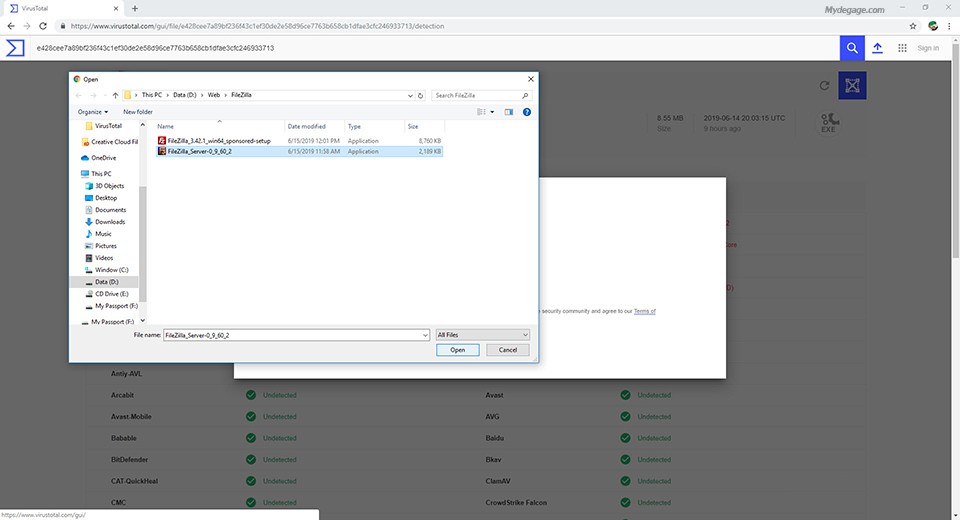Select FileZilla_Server-0_9_60_2 file icon
The height and width of the screenshot is (520, 960).
tap(162, 151)
